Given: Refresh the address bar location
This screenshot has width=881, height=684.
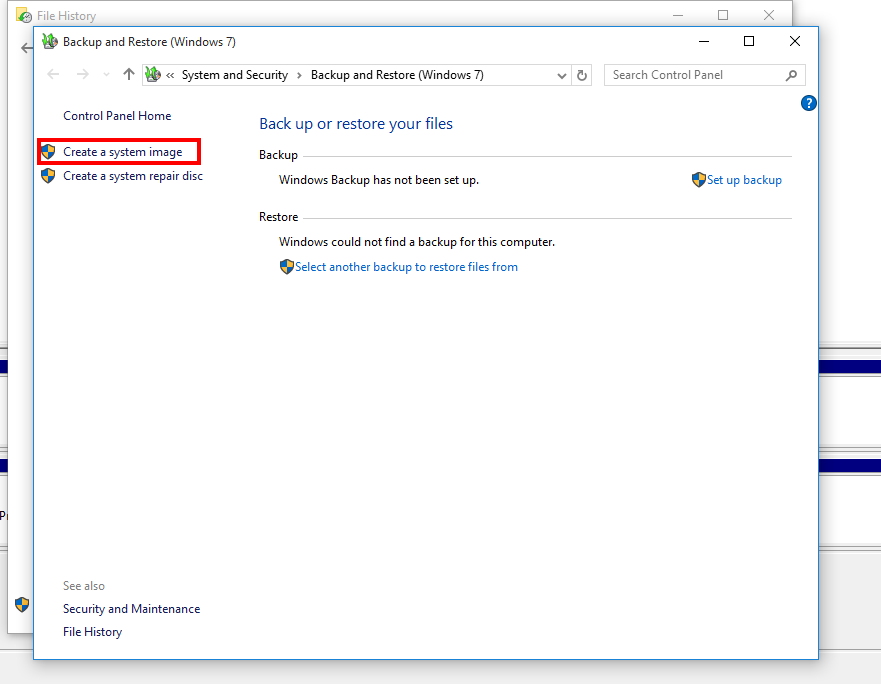Looking at the screenshot, I should click(584, 75).
